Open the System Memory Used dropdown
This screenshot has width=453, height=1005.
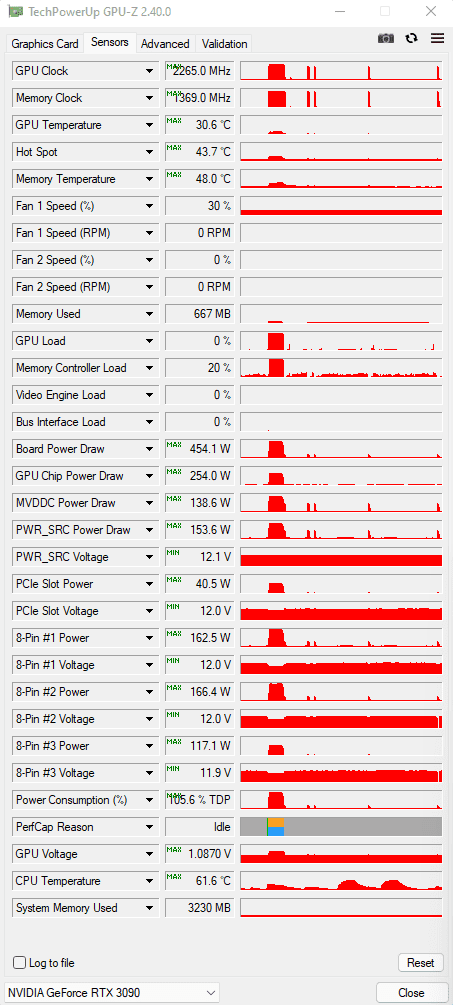[x=149, y=908]
